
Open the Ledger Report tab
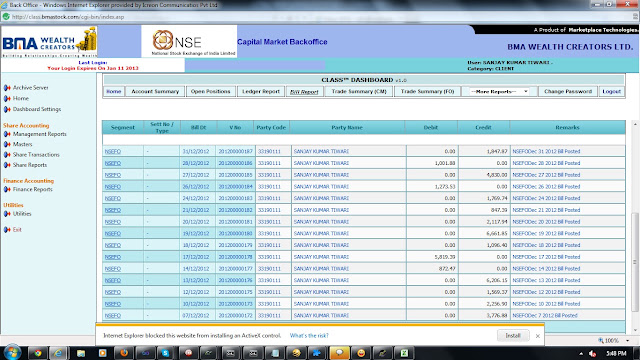(261, 91)
